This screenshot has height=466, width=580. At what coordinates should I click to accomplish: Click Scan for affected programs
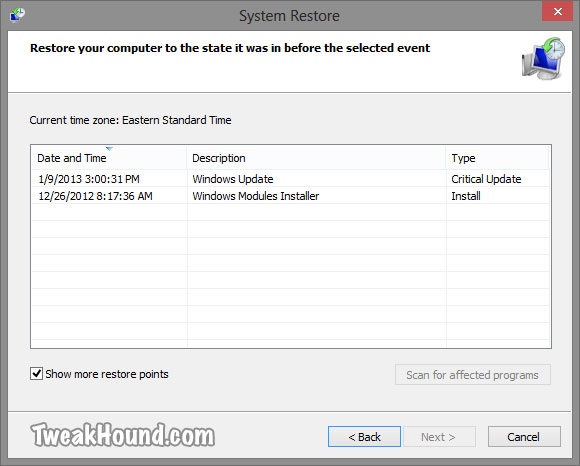click(x=472, y=375)
